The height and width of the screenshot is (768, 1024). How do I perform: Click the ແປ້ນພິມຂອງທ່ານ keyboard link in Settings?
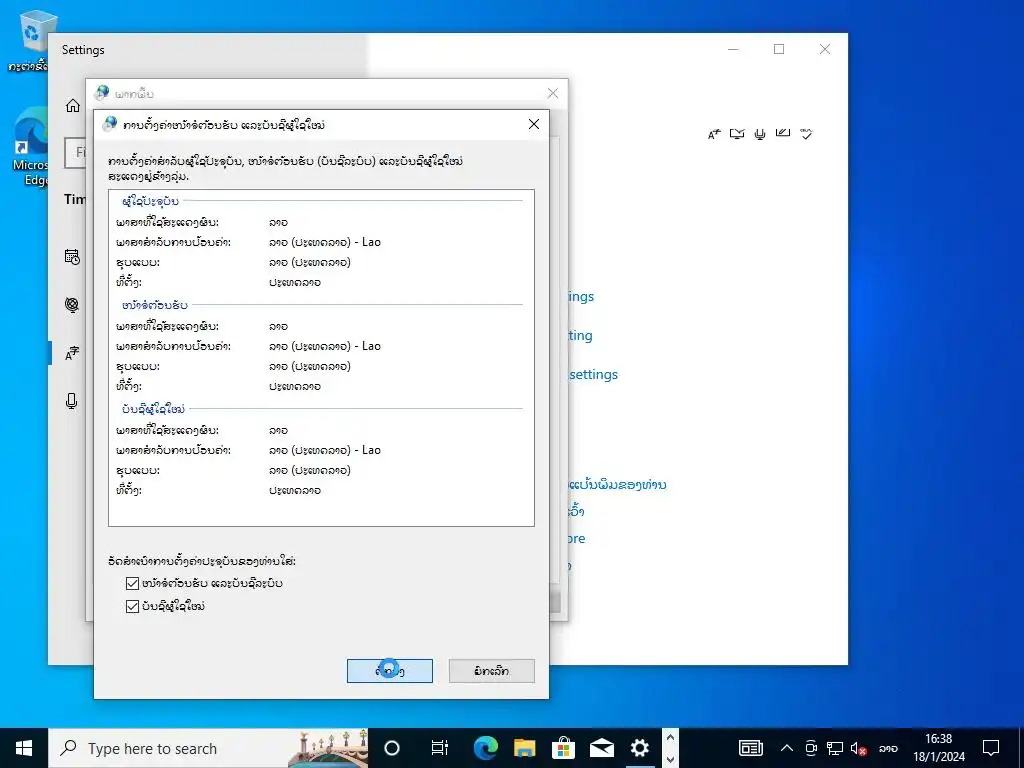point(617,485)
